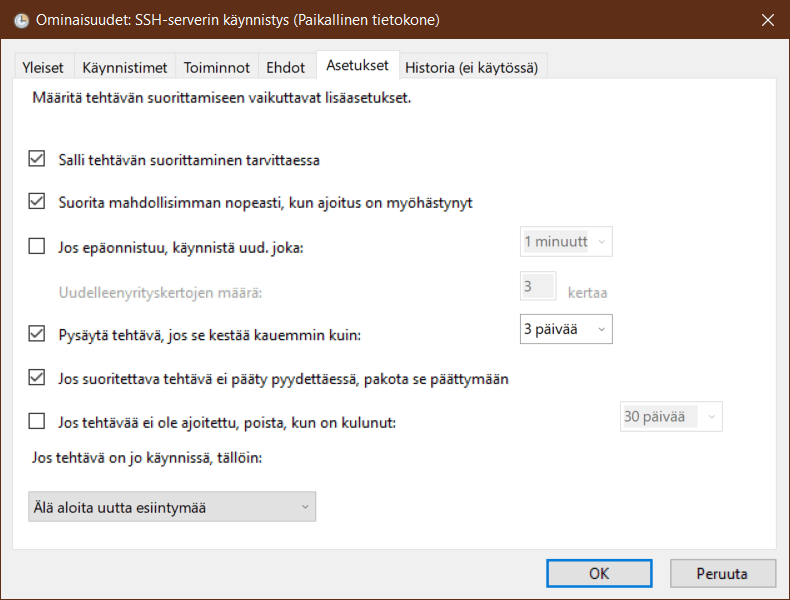Enable 'Jos epäonnistuu, käynnistä uud. joka' checkbox
The image size is (790, 600).
[38, 246]
